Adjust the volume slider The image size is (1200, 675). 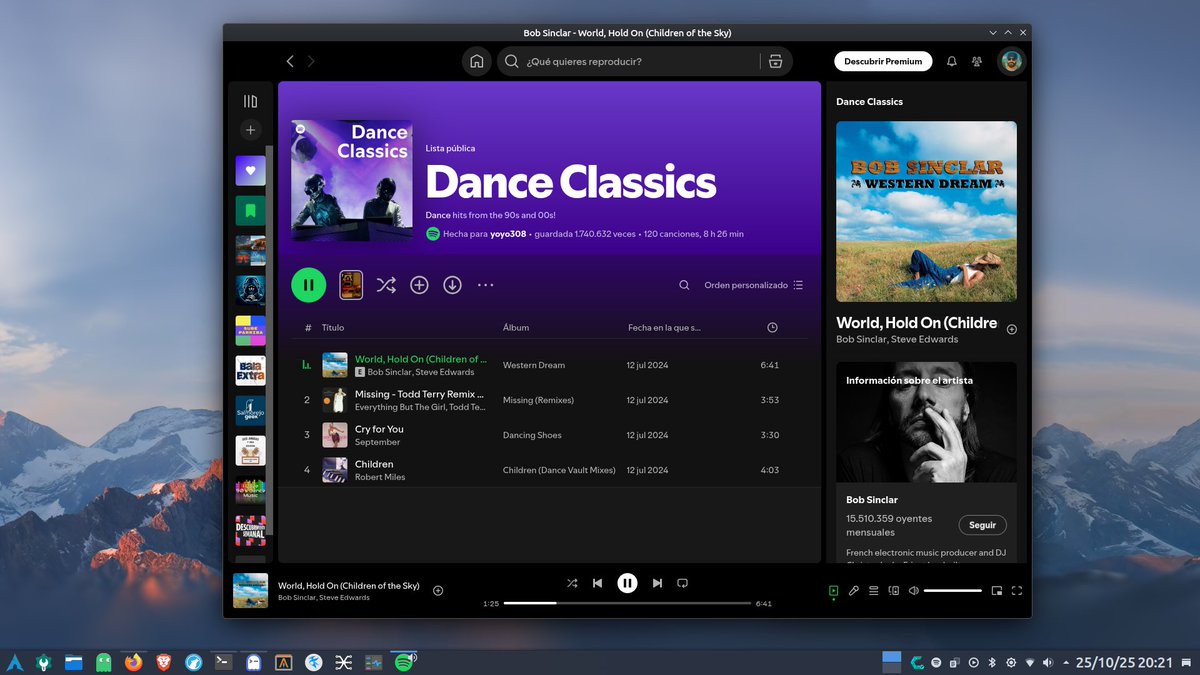click(x=953, y=591)
